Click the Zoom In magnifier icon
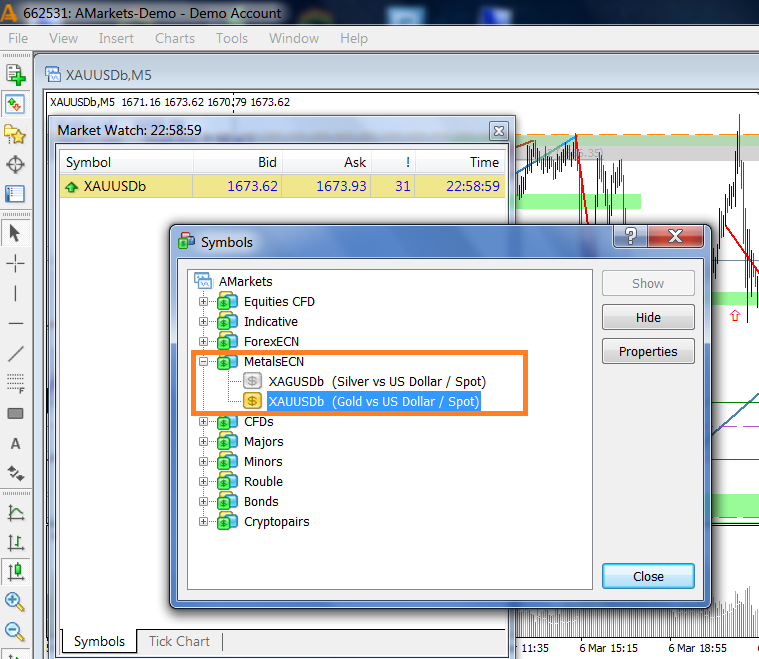 pyautogui.click(x=15, y=602)
